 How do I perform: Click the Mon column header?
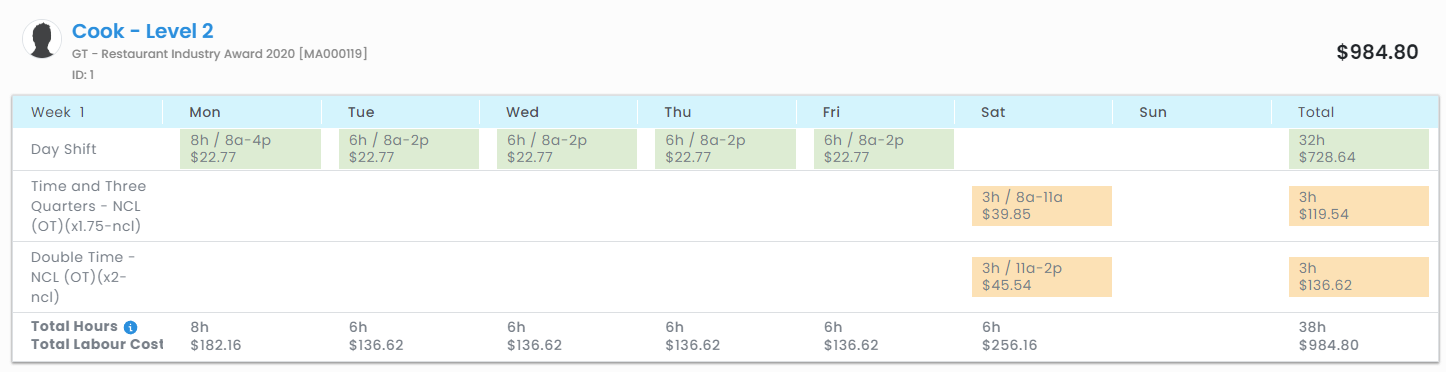click(x=205, y=112)
